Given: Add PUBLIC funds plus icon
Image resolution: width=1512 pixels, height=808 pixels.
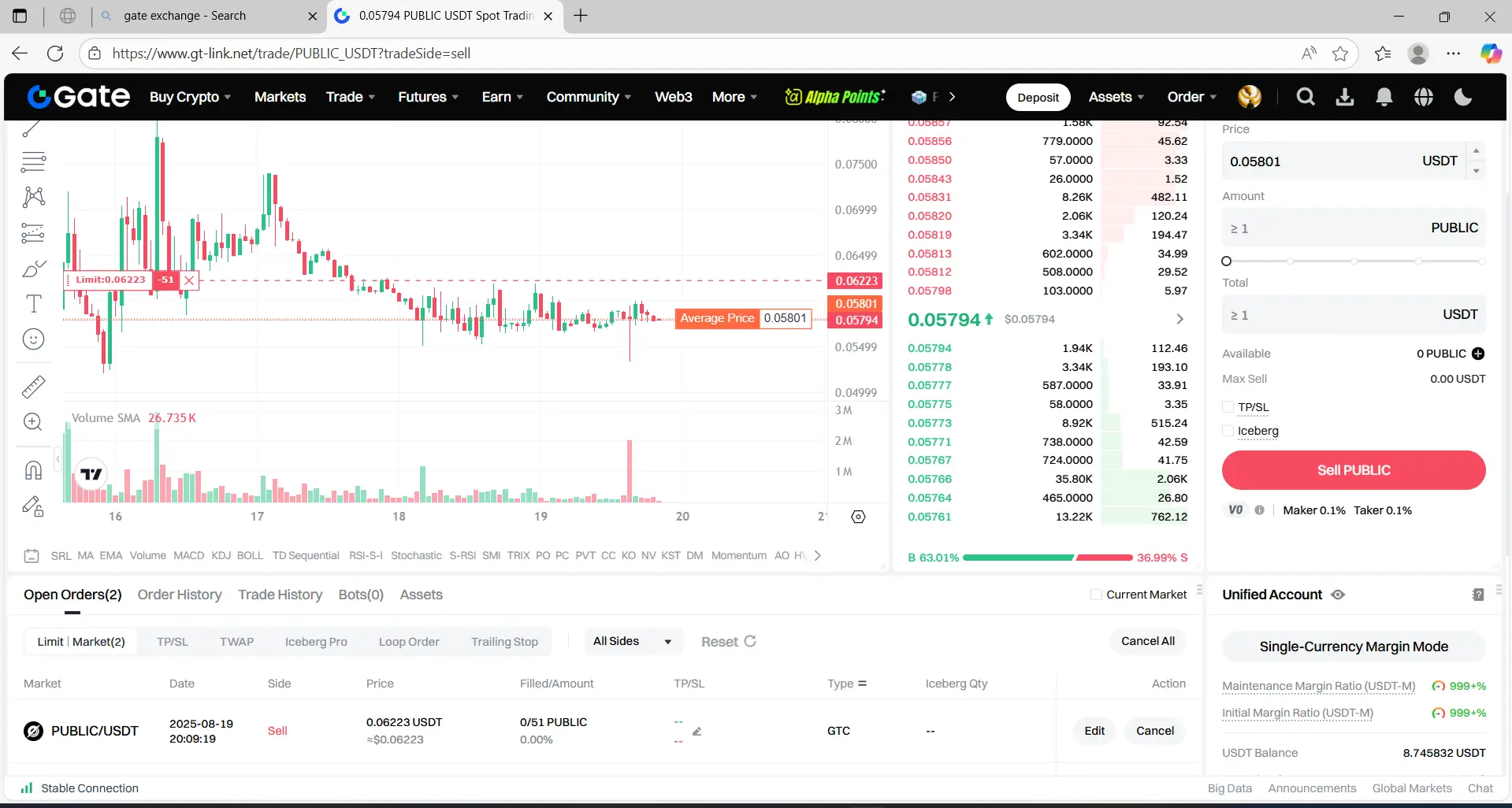Looking at the screenshot, I should pos(1478,354).
